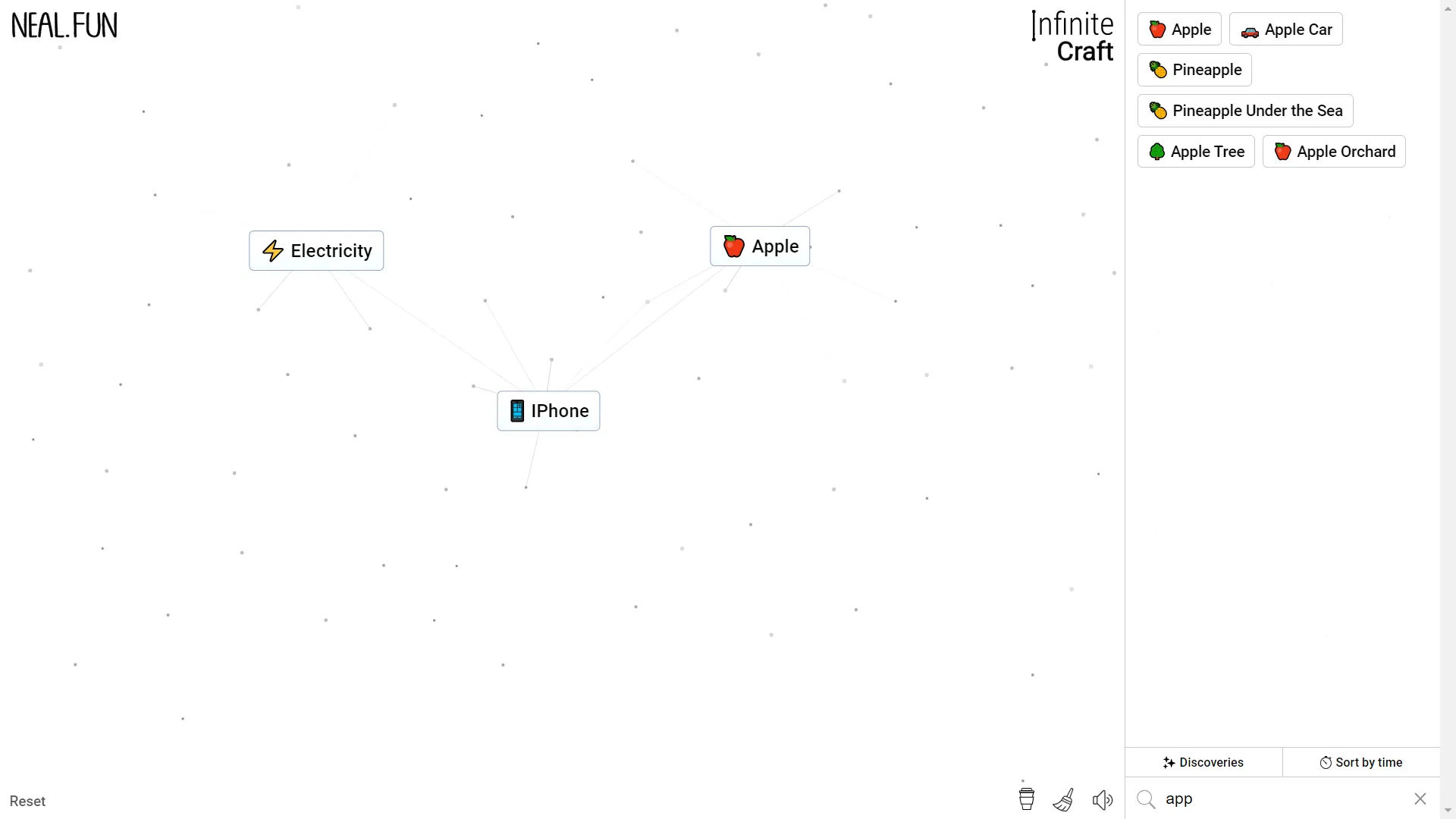This screenshot has height=819, width=1456.
Task: Click the brush/clear canvas icon
Action: point(1063,799)
